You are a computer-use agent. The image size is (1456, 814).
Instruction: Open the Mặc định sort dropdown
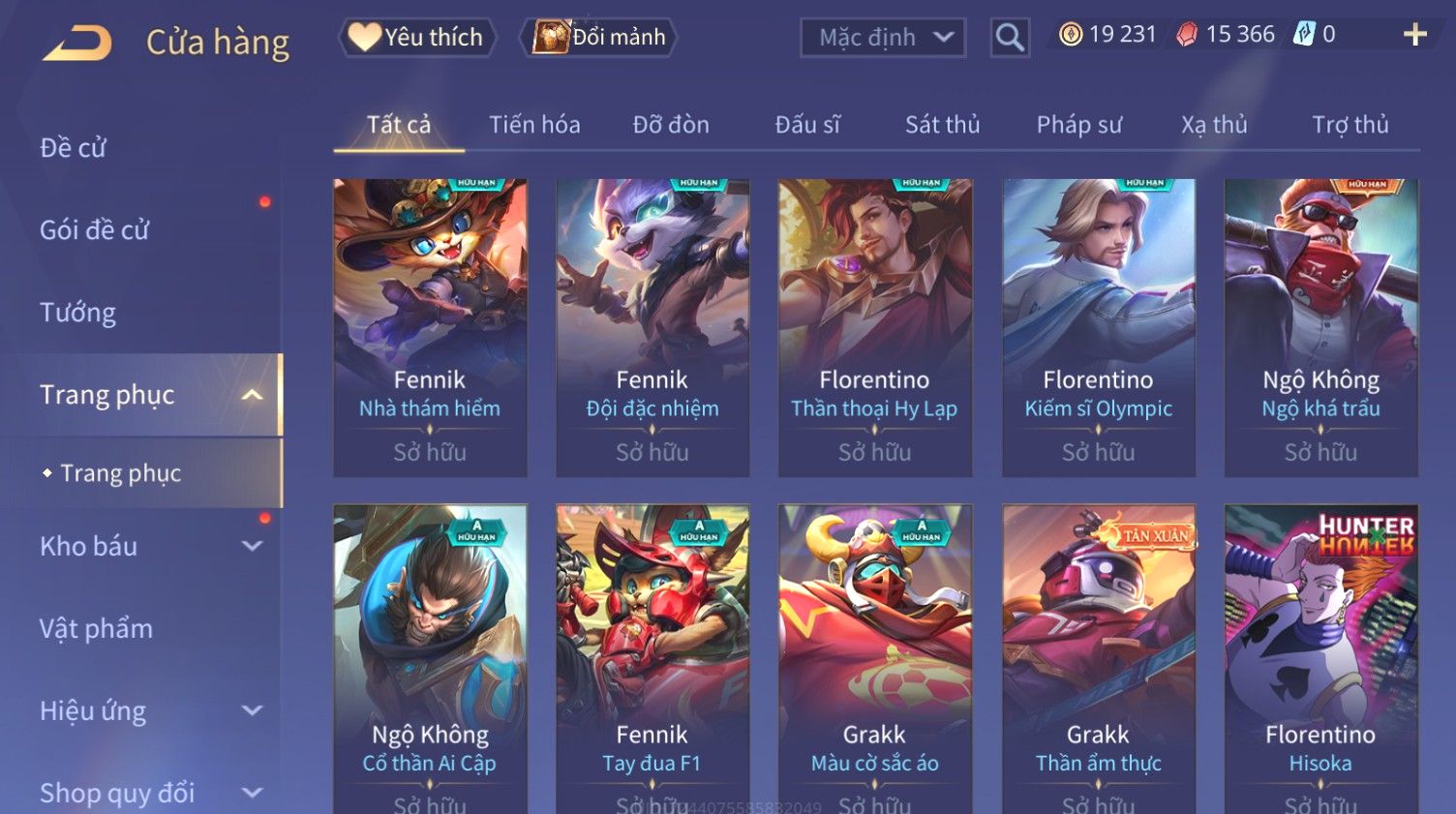pyautogui.click(x=883, y=38)
